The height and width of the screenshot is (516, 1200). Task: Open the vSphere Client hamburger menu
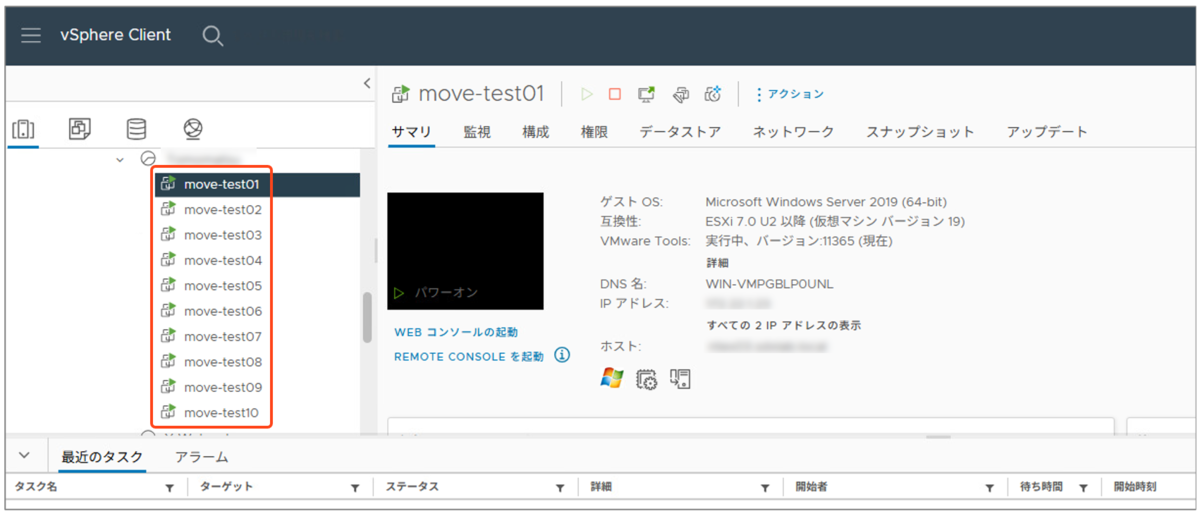(x=31, y=35)
